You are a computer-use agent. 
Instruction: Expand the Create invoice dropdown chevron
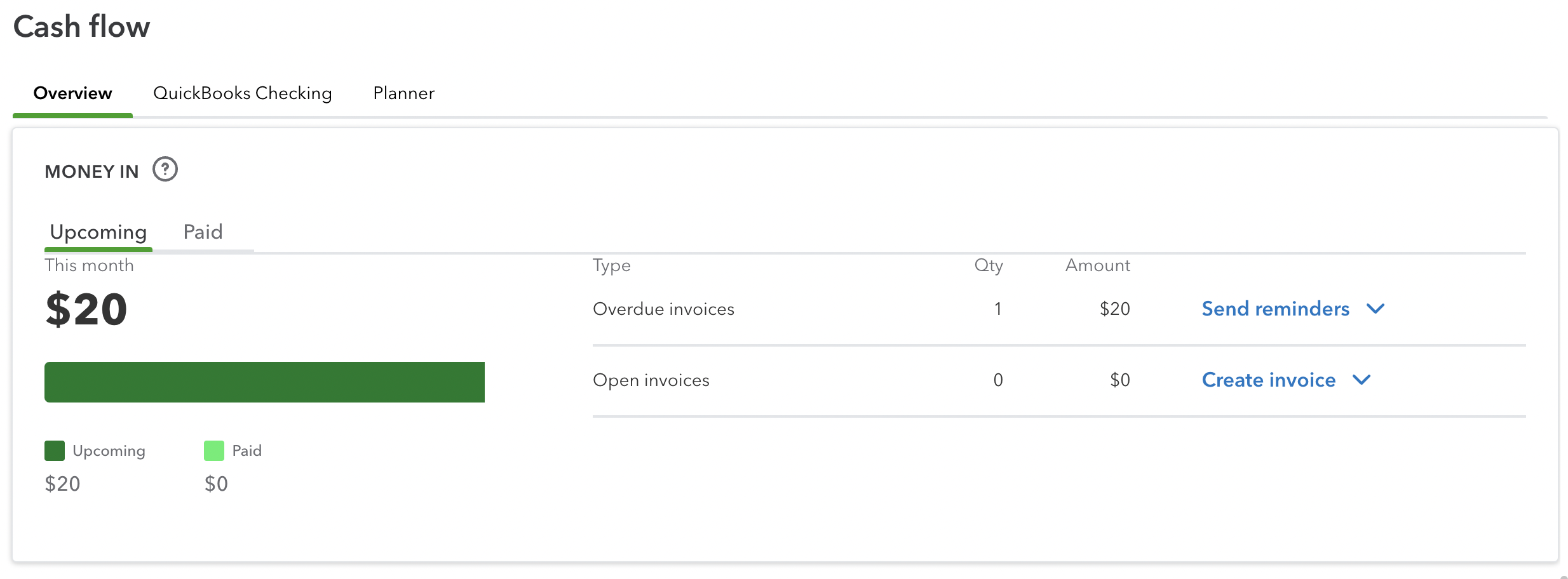click(x=1362, y=380)
